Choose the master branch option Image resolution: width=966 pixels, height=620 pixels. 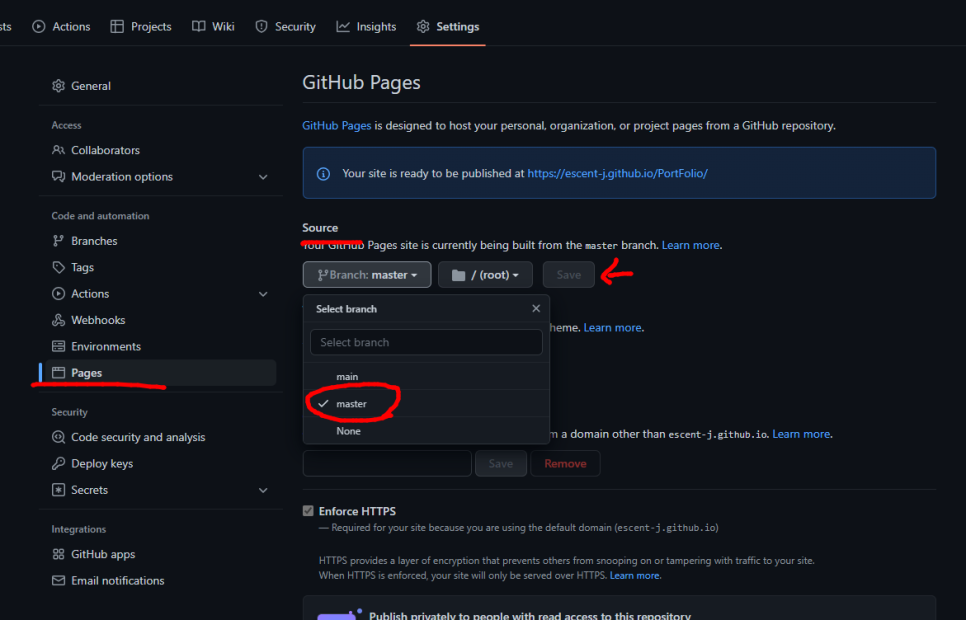426,404
